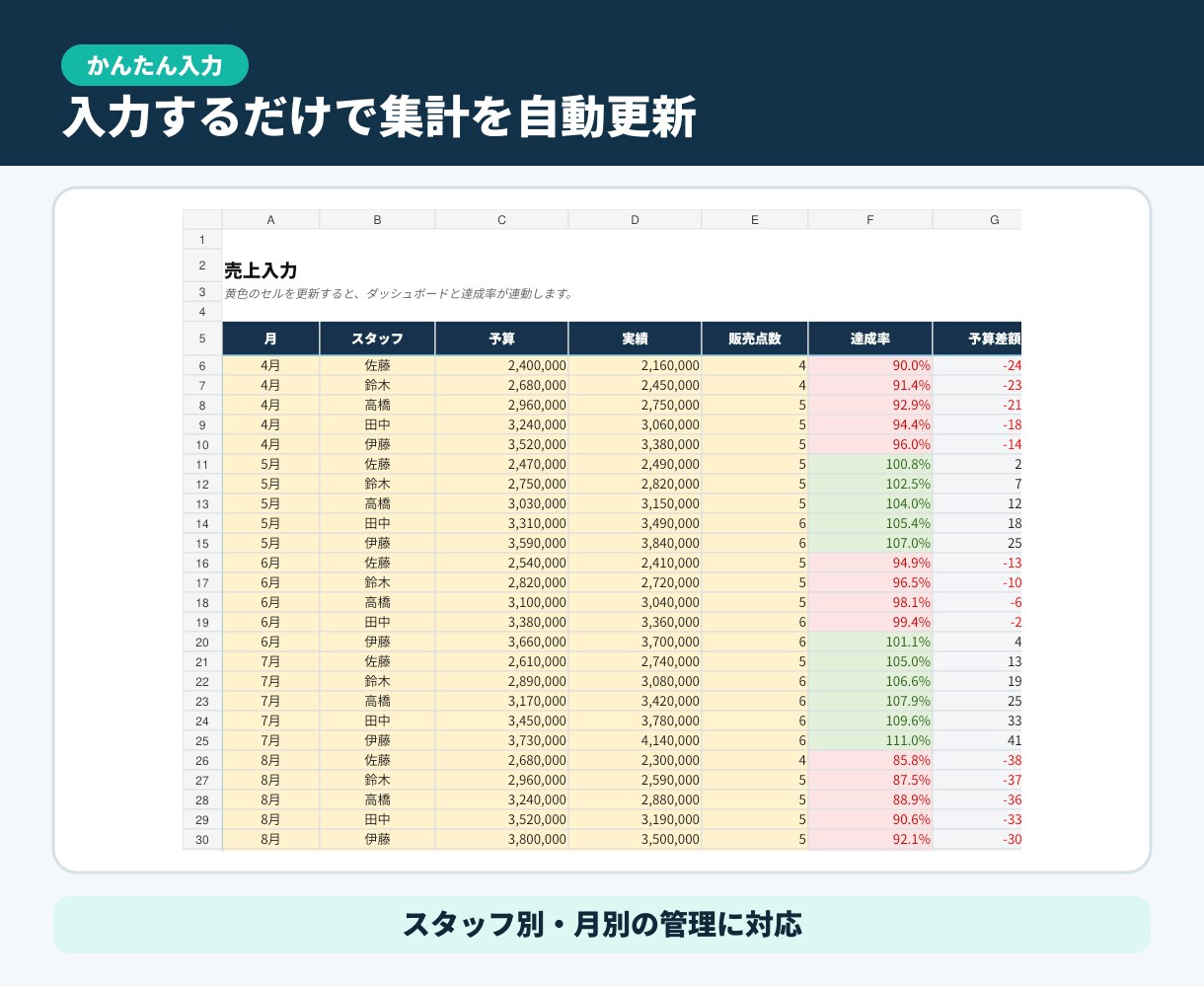The image size is (1204, 987).
Task: Select row number 15 header
Action: coord(202,543)
